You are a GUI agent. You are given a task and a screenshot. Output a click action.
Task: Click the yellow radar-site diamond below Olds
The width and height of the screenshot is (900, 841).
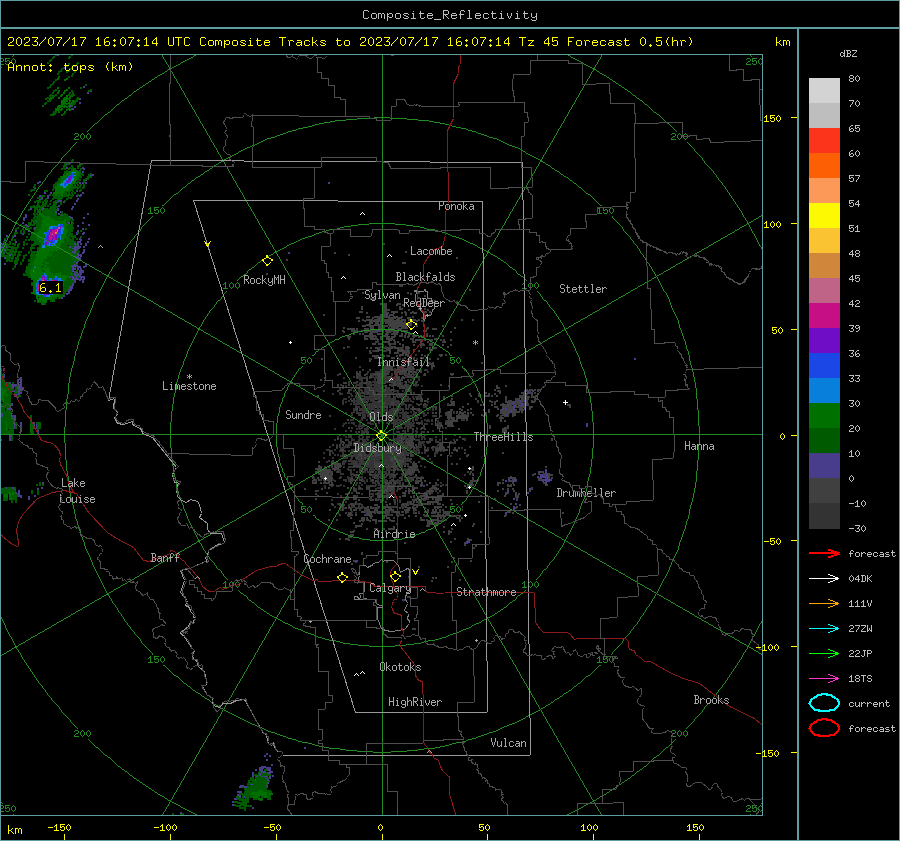coord(381,435)
